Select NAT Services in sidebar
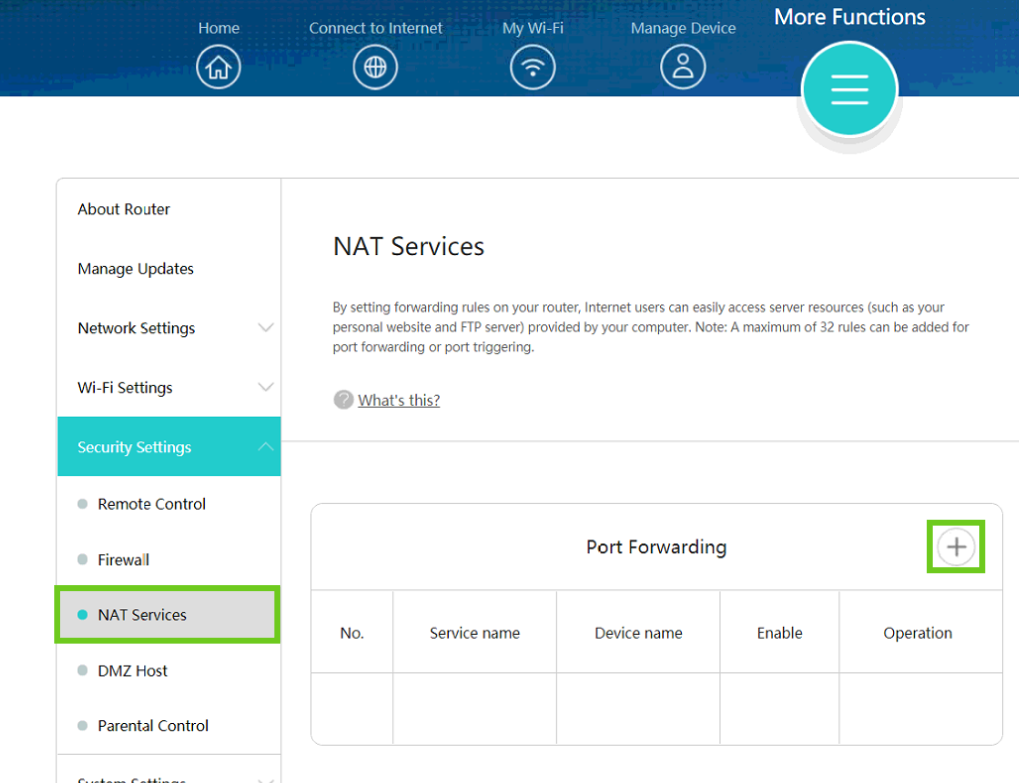The height and width of the screenshot is (783, 1019). (142, 615)
